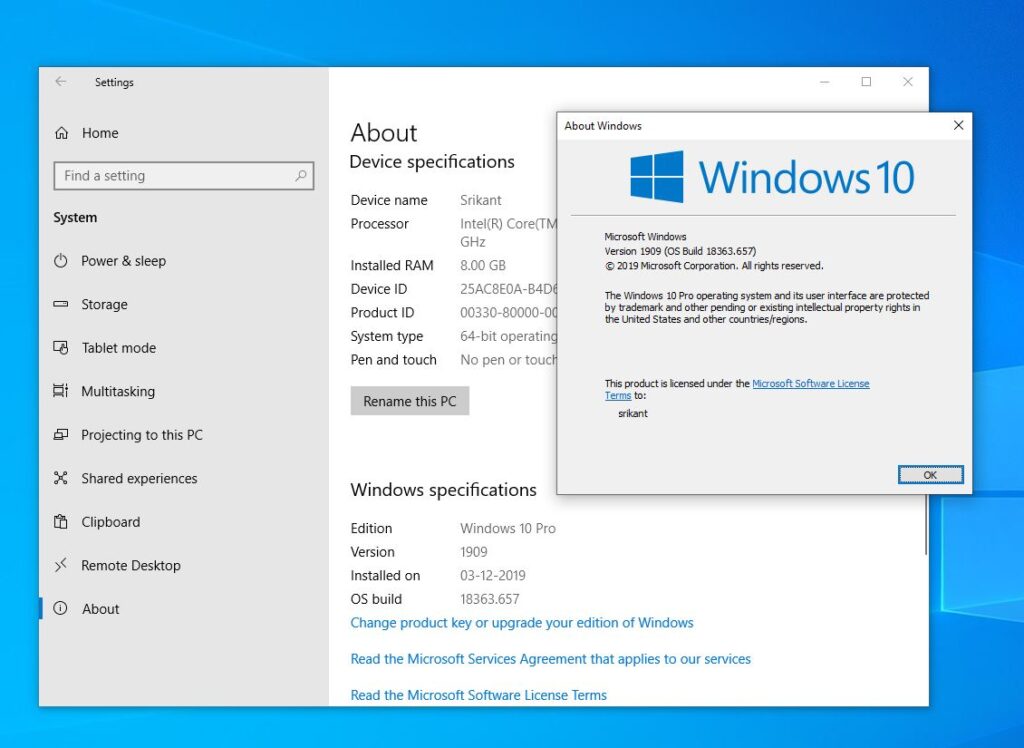Select About in sidebar
This screenshot has height=748, width=1024.
[101, 609]
